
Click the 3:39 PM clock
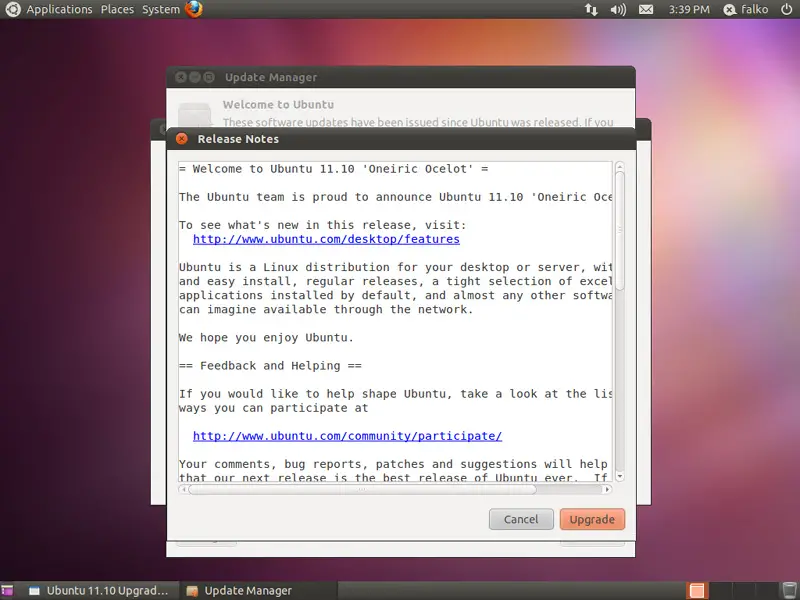[688, 10]
